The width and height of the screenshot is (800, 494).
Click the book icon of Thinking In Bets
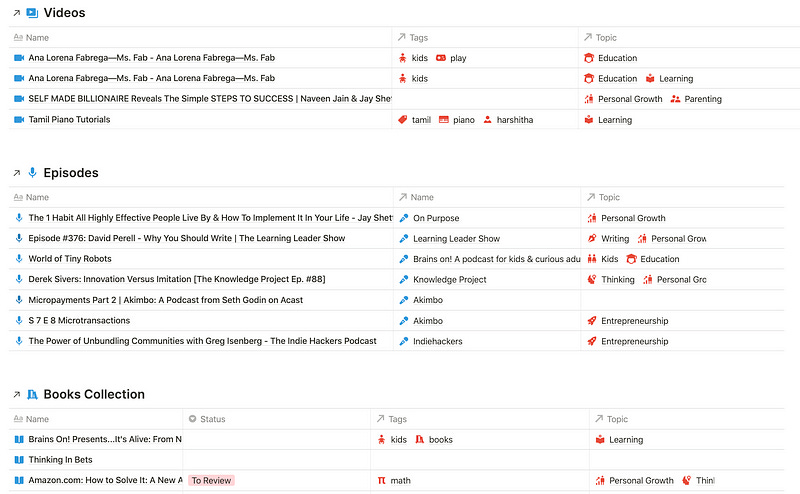(19, 460)
